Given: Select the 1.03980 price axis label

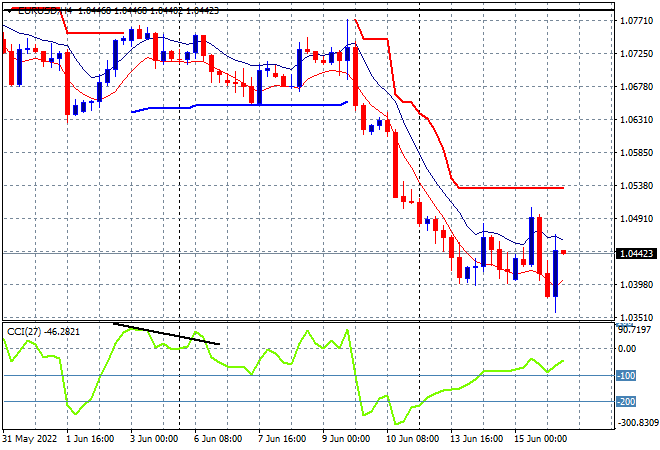Looking at the screenshot, I should [637, 285].
